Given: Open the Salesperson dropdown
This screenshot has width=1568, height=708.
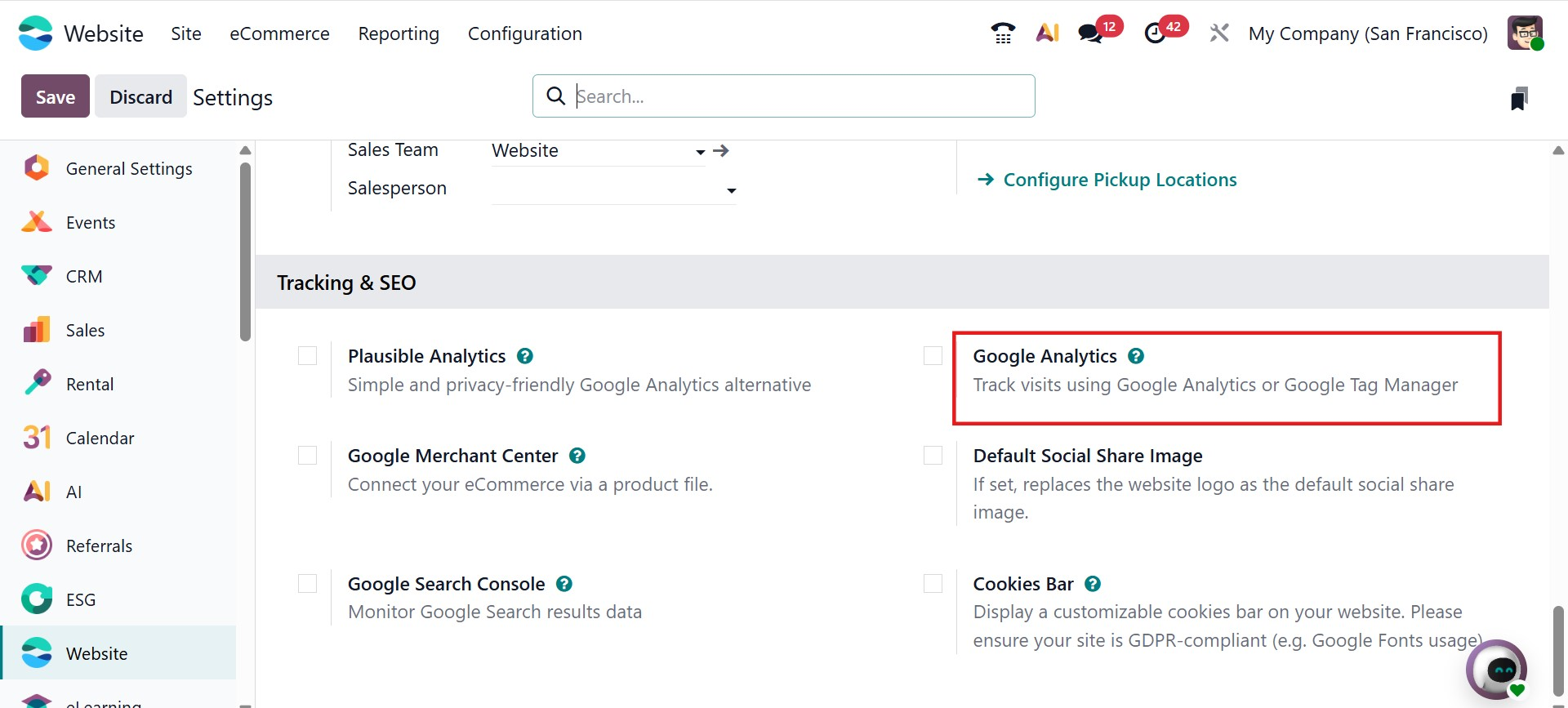Looking at the screenshot, I should (731, 190).
